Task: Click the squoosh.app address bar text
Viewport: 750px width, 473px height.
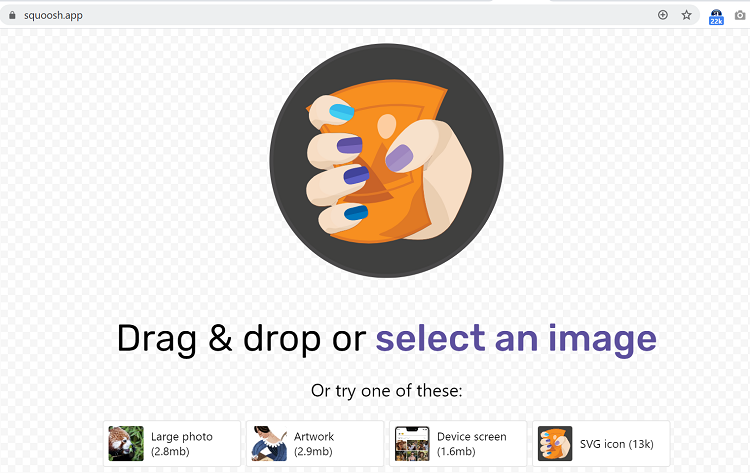Action: (53, 15)
